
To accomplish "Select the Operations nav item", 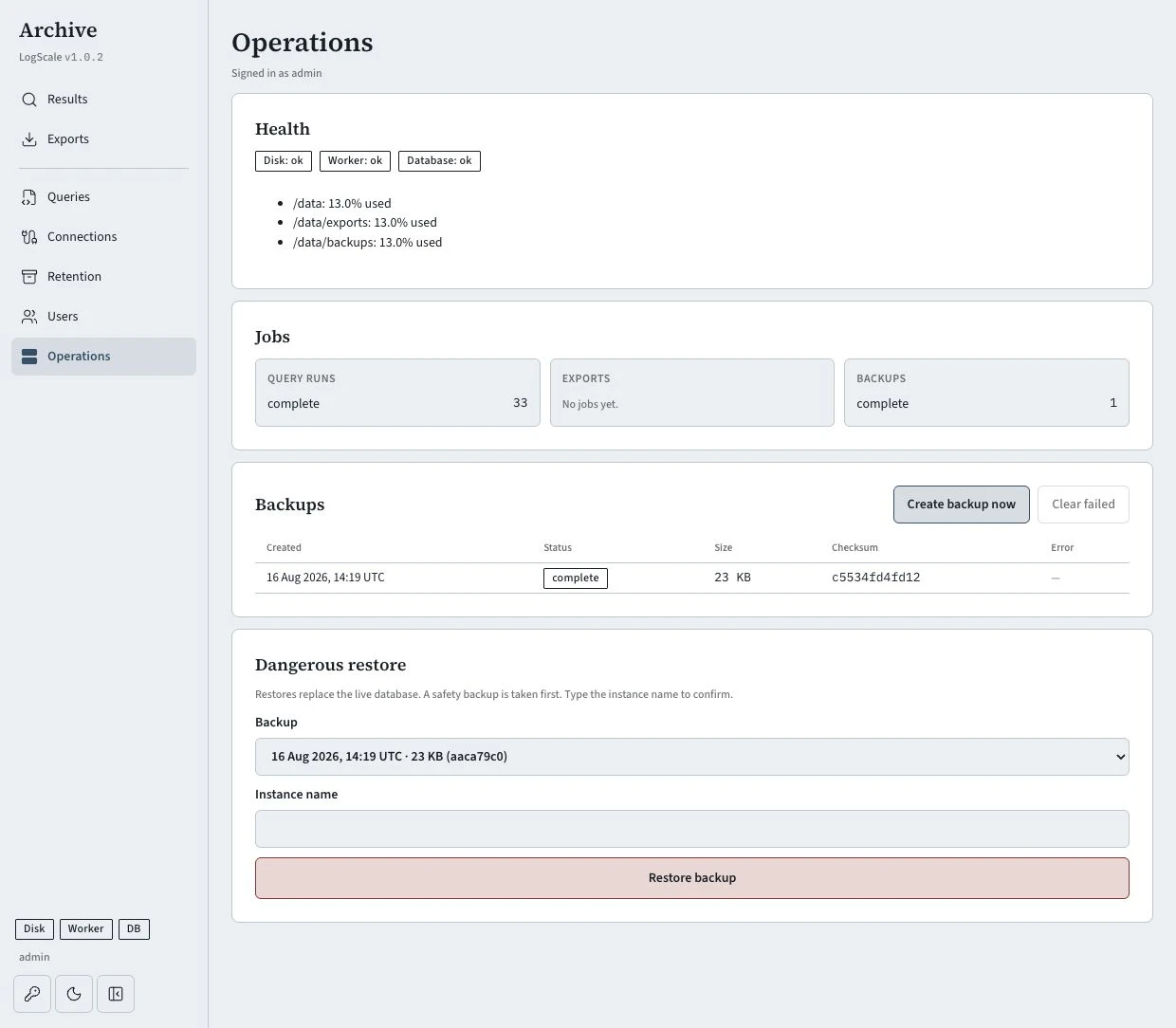I will click(103, 357).
